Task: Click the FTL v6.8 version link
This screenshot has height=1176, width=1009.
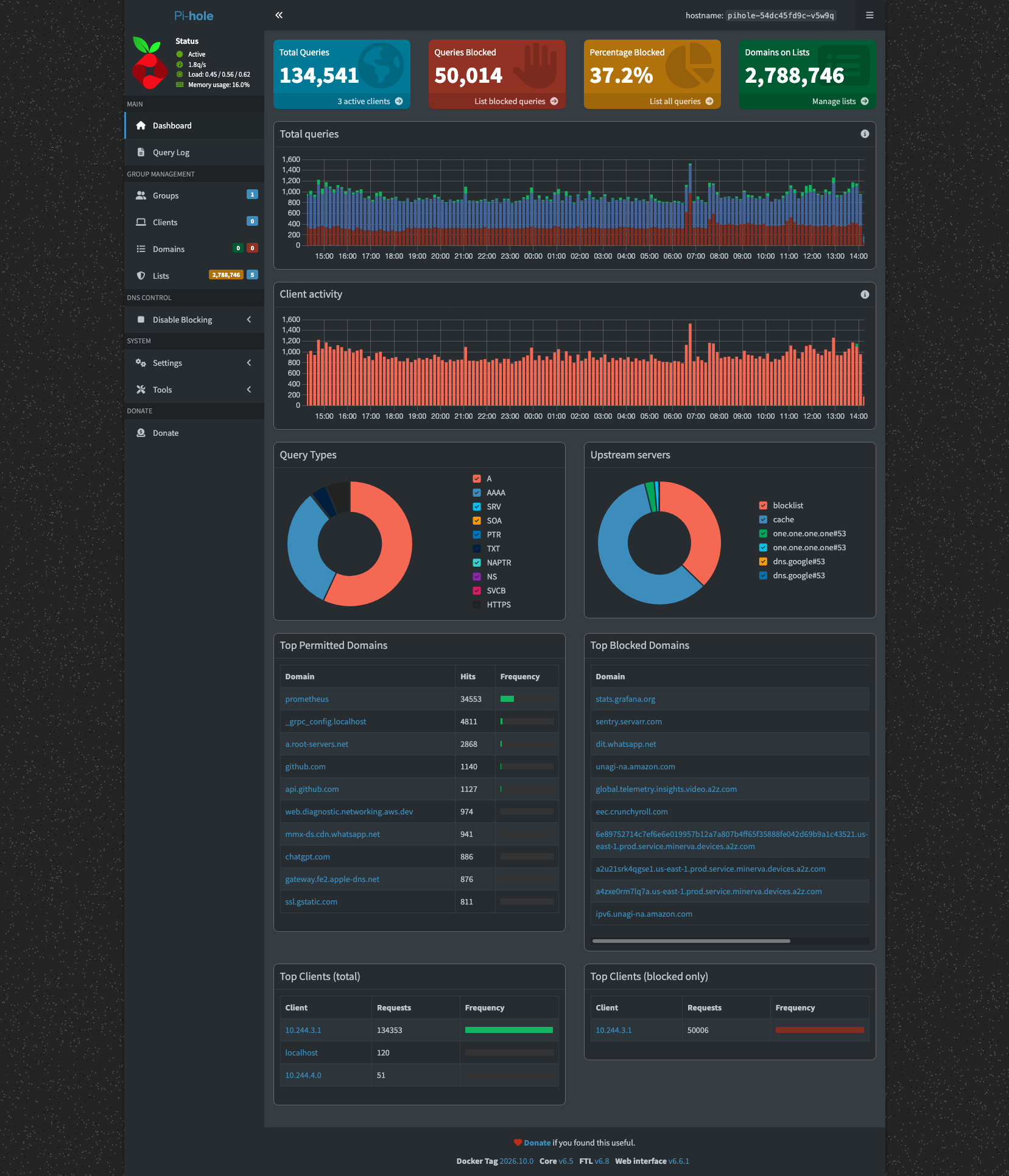Action: pos(602,1161)
